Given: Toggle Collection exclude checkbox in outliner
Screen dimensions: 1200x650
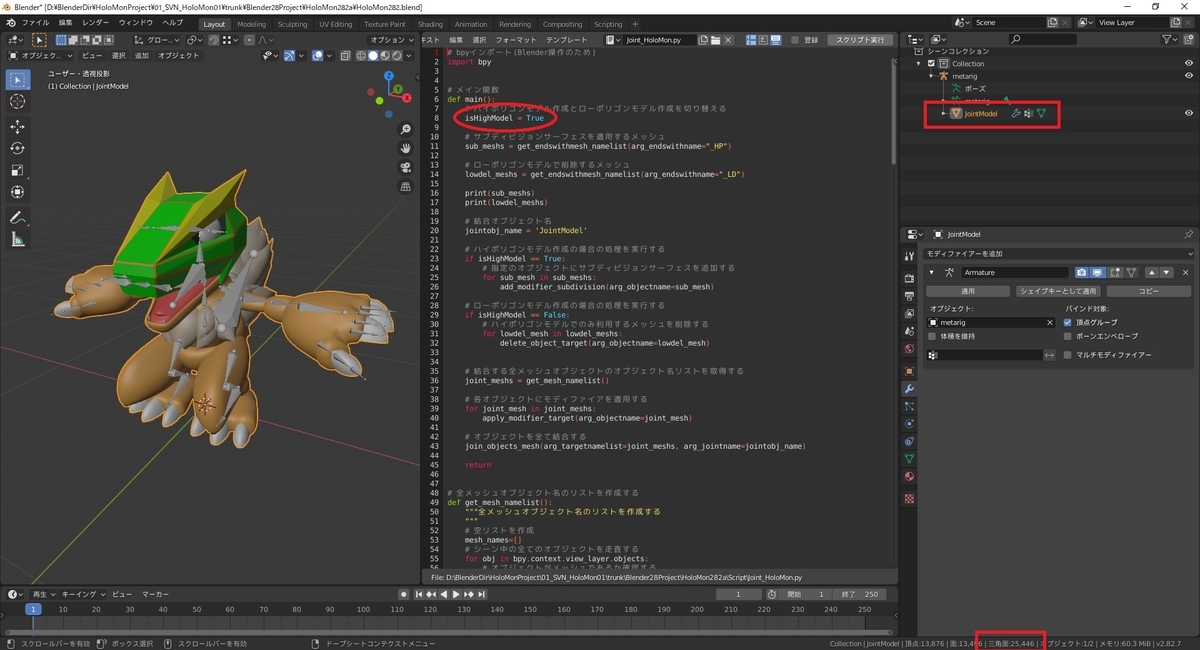Looking at the screenshot, I should [x=931, y=64].
